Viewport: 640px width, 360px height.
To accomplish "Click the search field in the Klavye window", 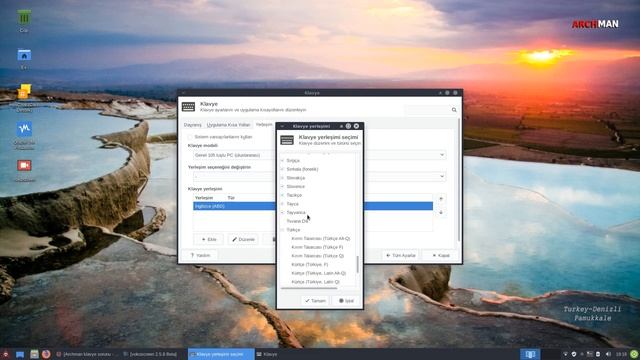I will pyautogui.click(x=431, y=110).
